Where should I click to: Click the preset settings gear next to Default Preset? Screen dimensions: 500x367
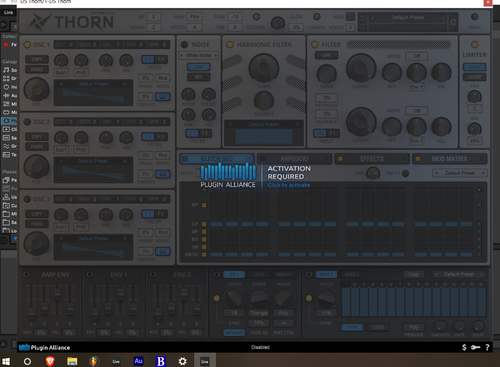tap(453, 22)
